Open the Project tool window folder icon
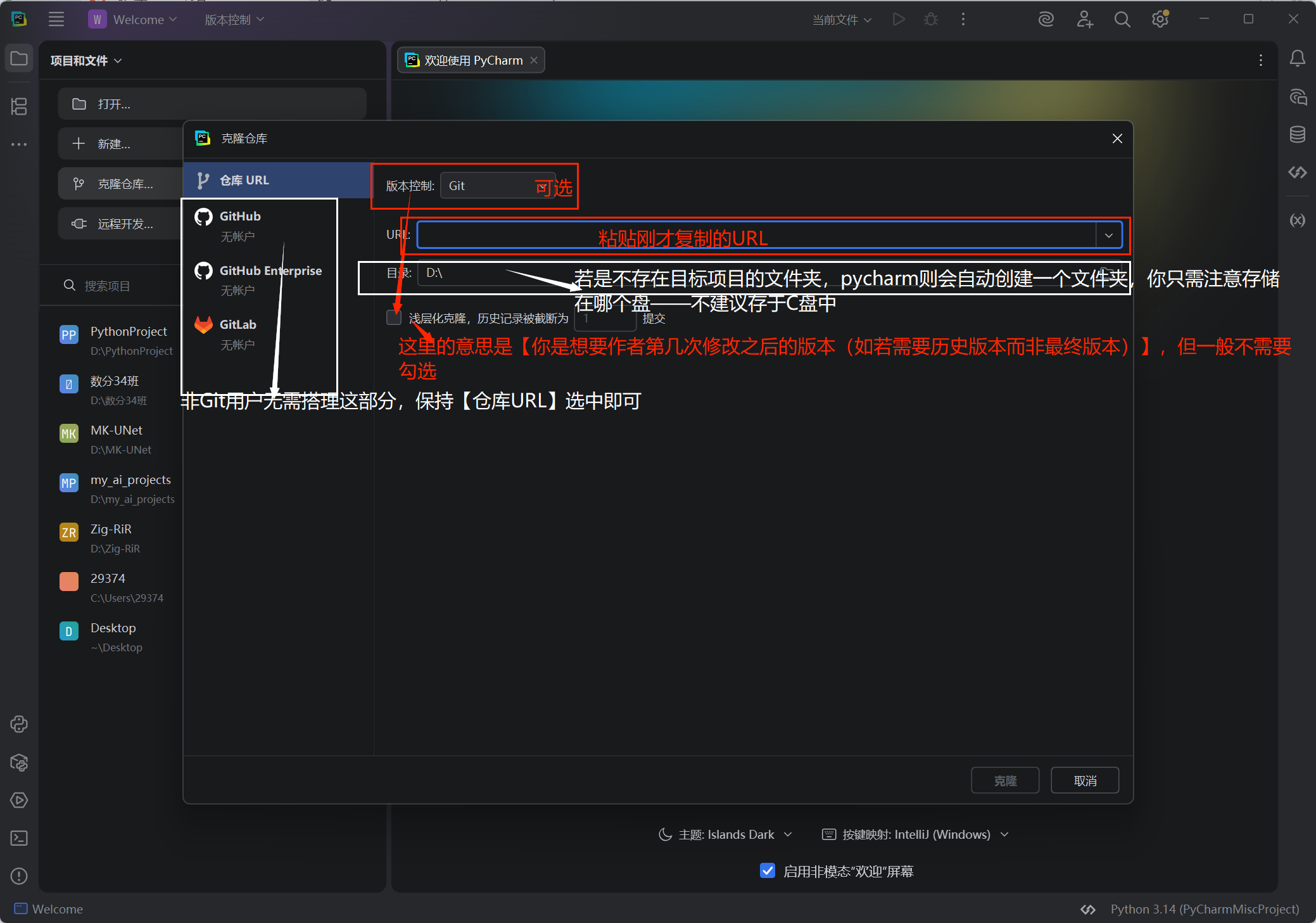The width and height of the screenshot is (1316, 923). (x=19, y=59)
